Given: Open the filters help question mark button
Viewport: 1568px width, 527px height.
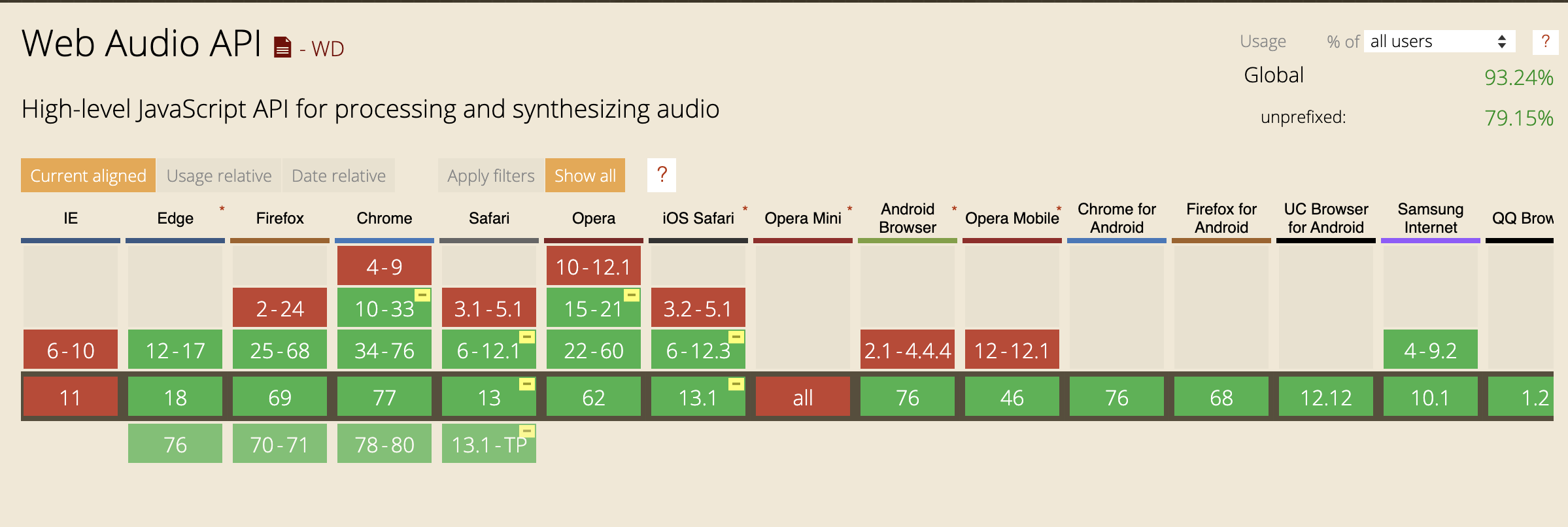Looking at the screenshot, I should [662, 175].
